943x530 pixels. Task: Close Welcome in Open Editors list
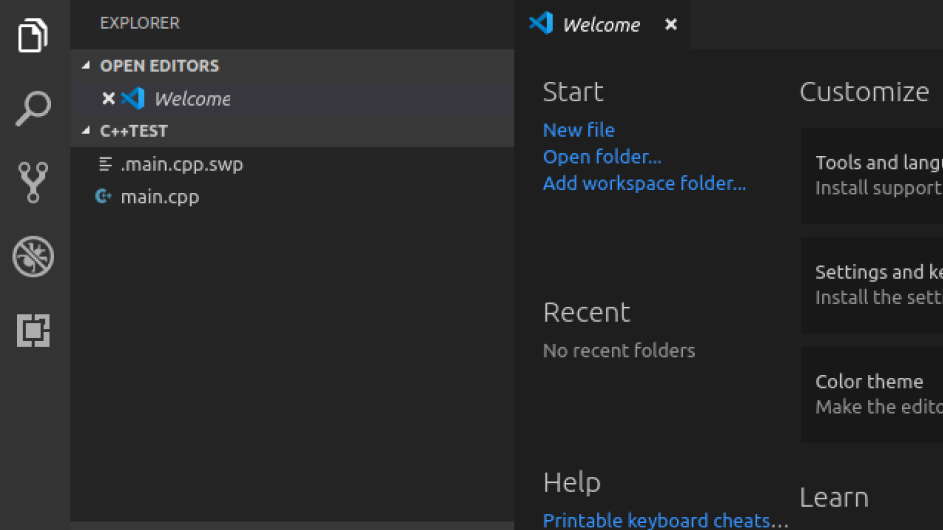(x=108, y=98)
